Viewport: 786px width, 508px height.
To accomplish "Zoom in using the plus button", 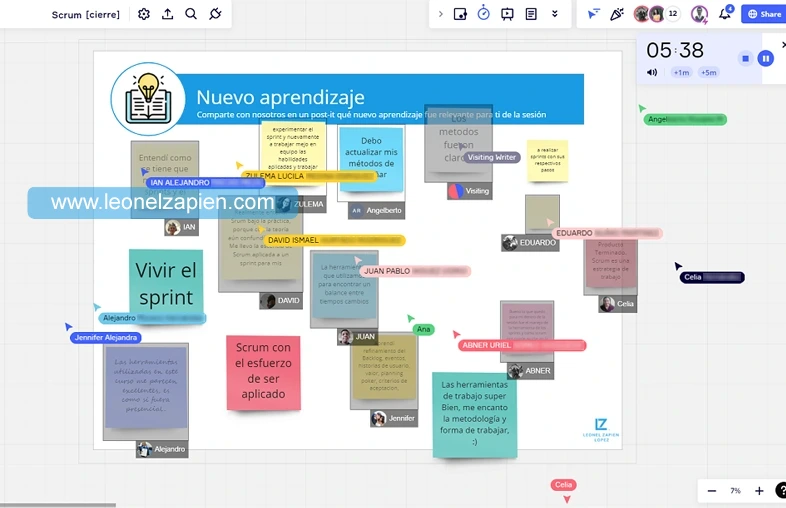I will 759,491.
